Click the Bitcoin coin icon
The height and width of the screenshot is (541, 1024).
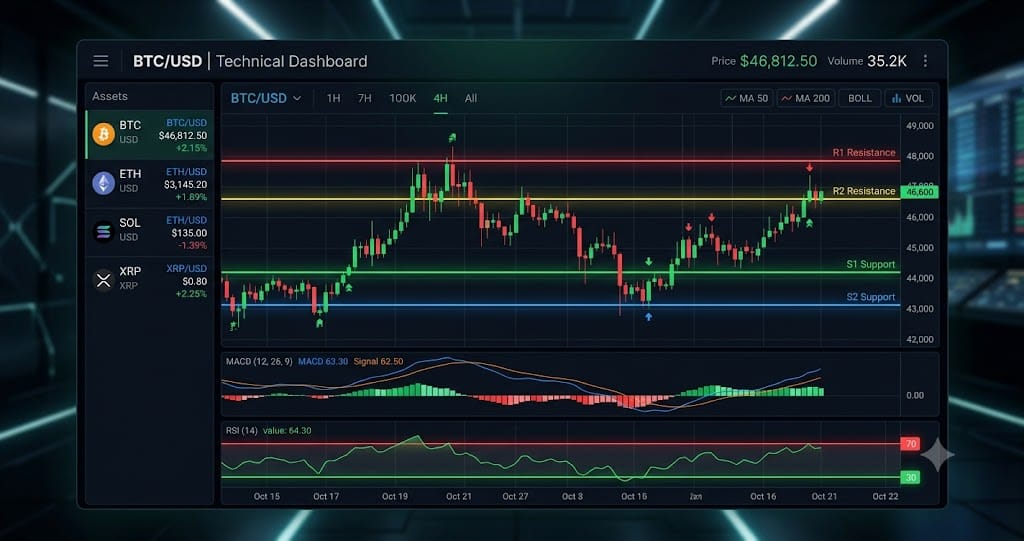[x=103, y=134]
